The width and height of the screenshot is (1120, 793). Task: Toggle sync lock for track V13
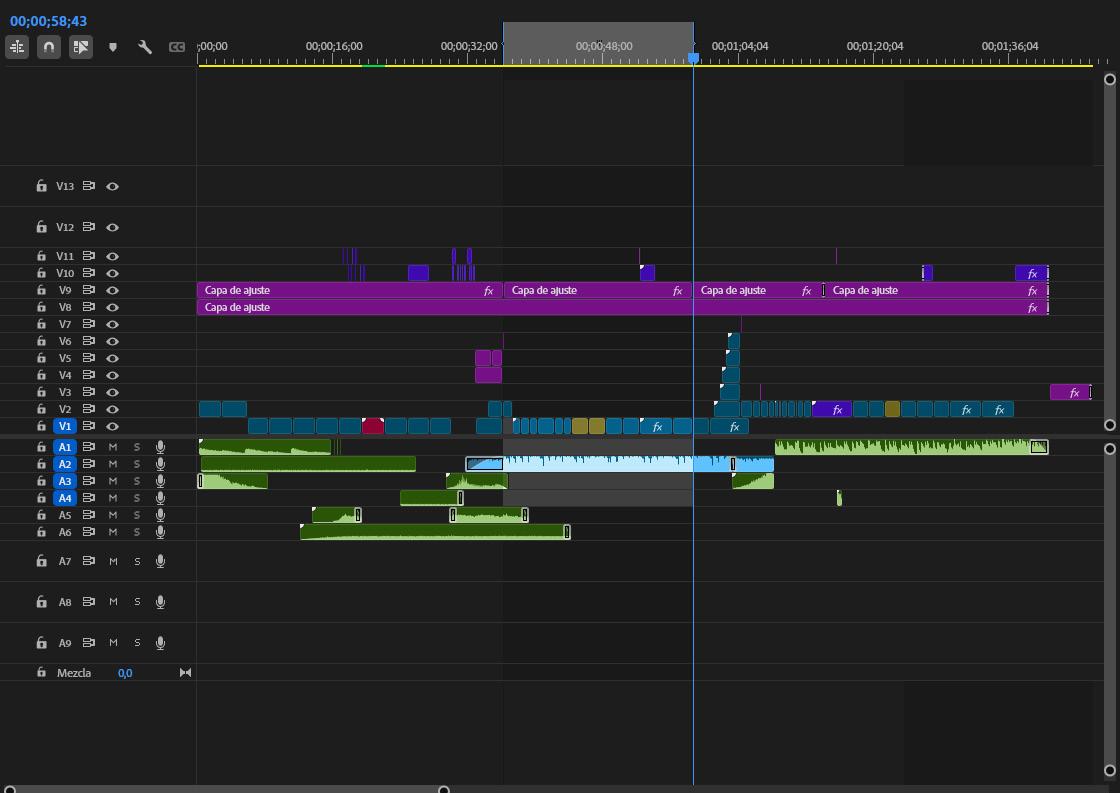pyautogui.click(x=89, y=186)
